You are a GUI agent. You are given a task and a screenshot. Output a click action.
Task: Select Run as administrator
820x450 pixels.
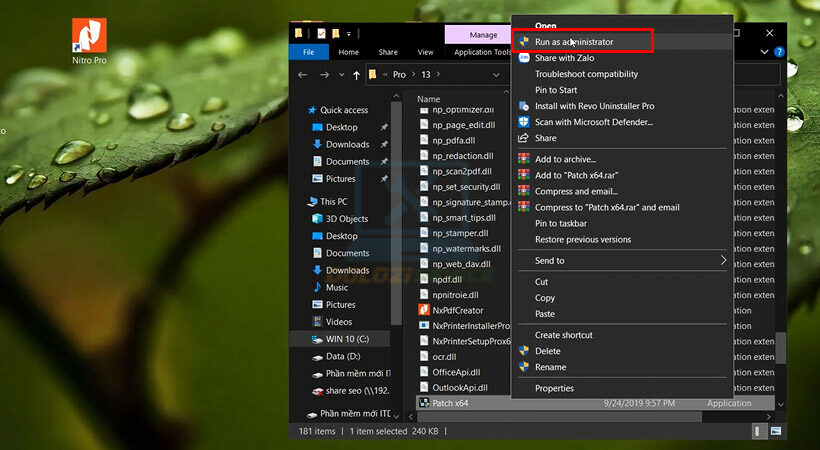(574, 42)
